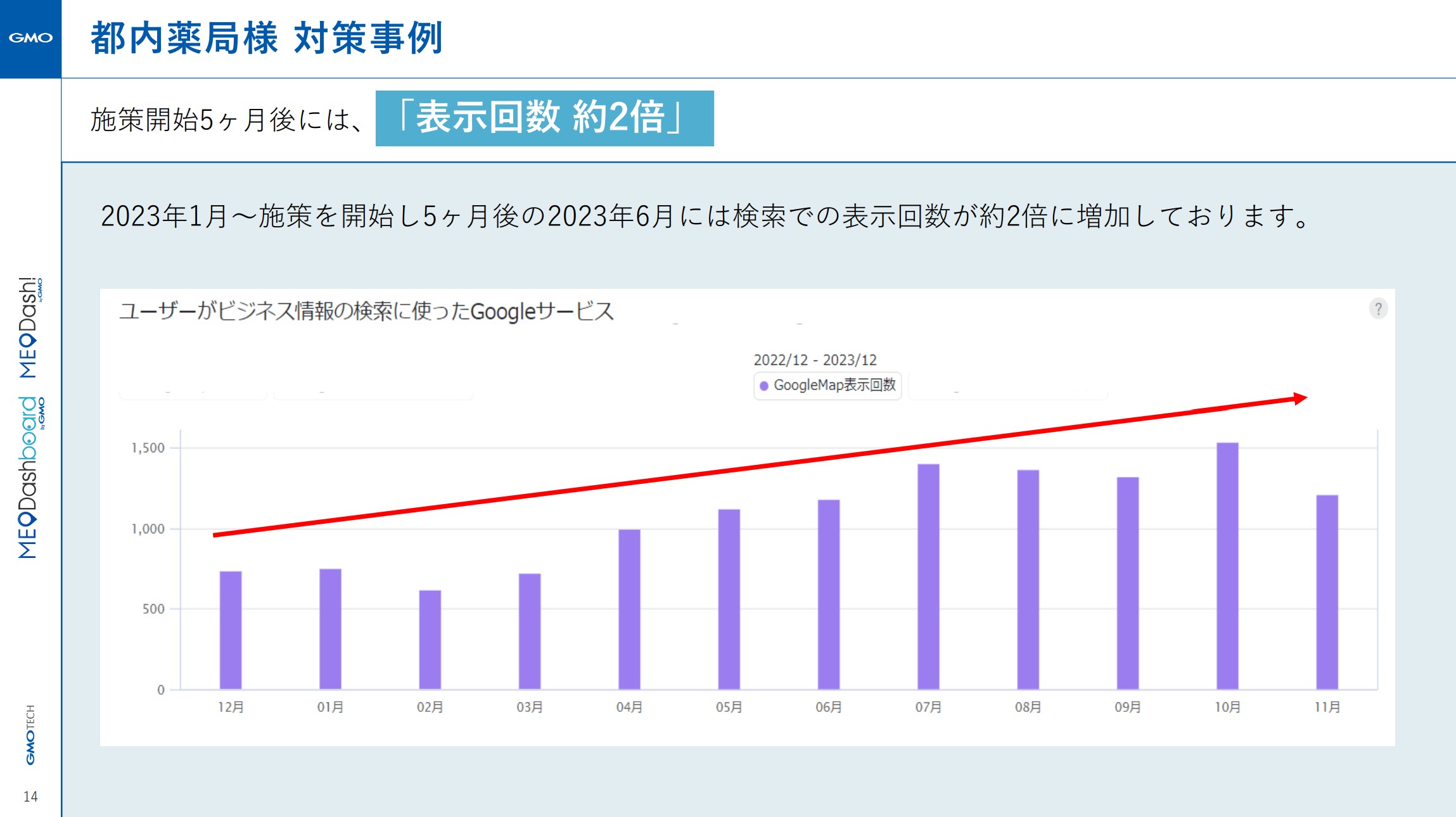Click the red trend arrow head

tap(1300, 398)
